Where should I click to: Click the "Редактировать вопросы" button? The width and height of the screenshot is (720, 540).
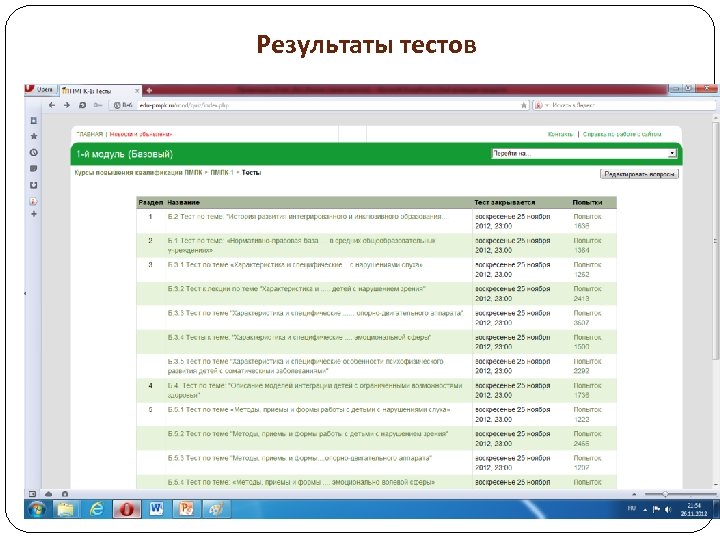pos(639,174)
